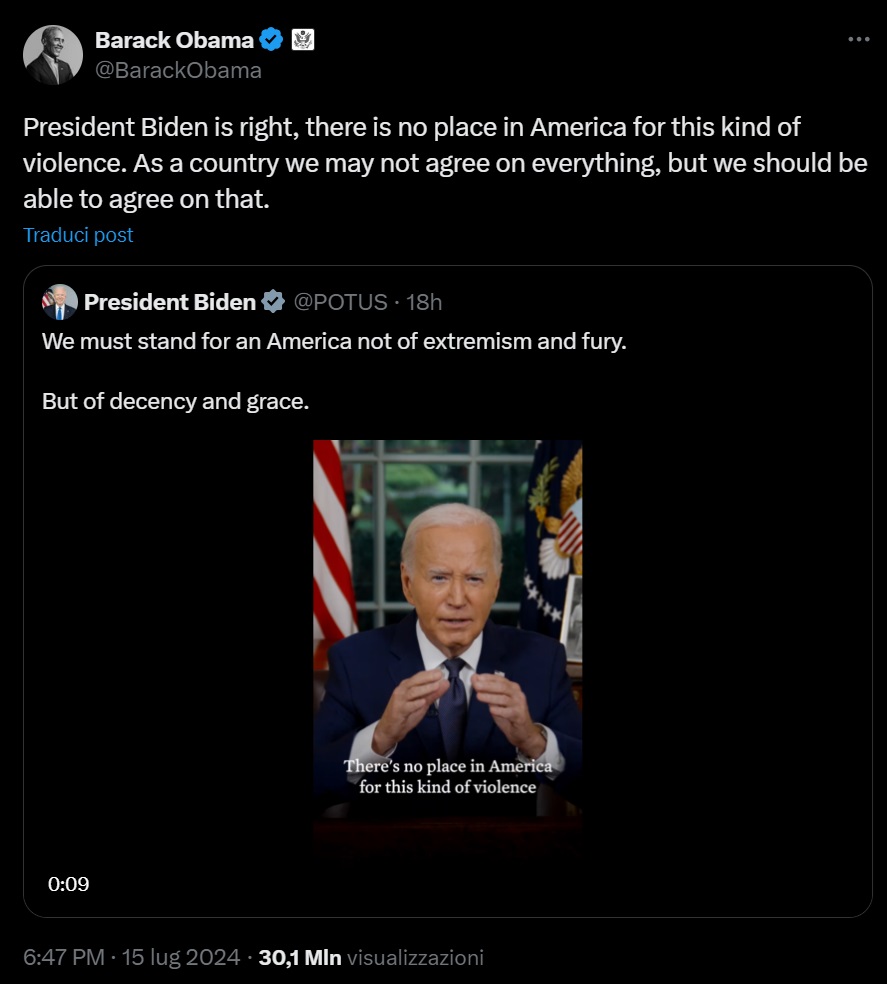Open Barack Obama's profile picture
887x984 pixels.
(53, 55)
